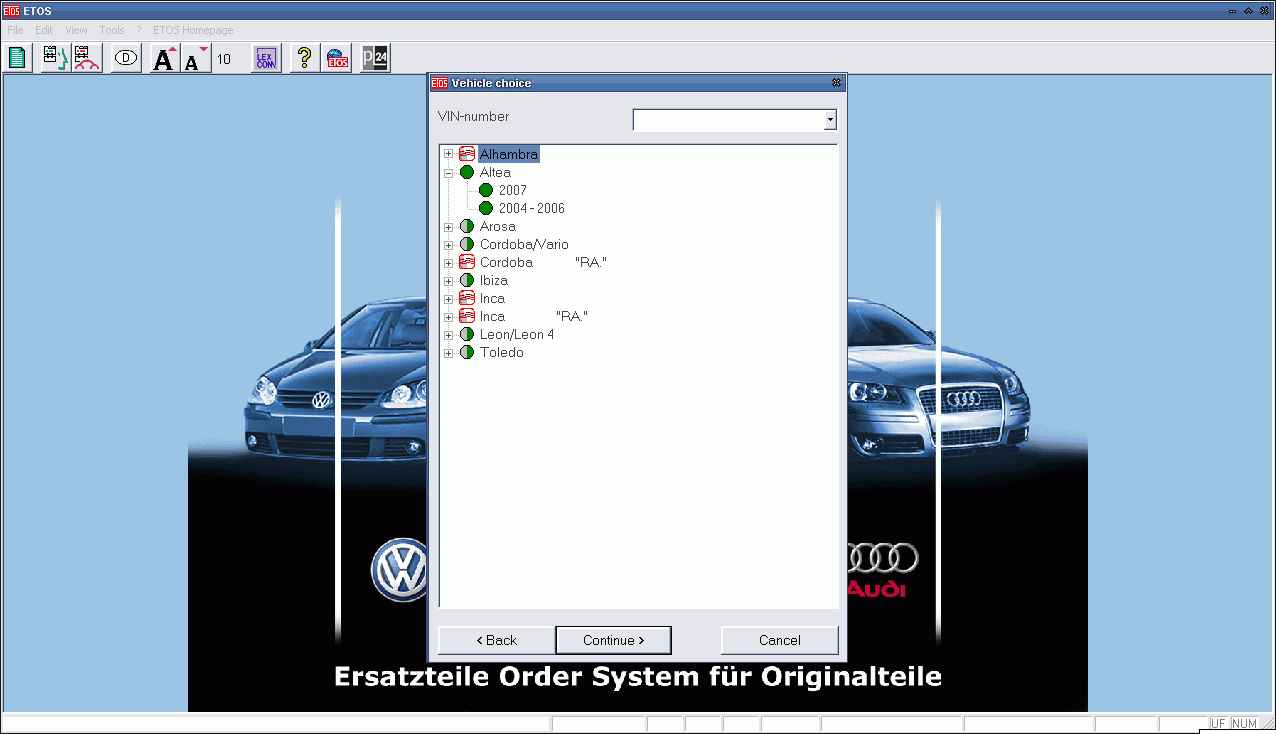
Task: Open the Edit menu
Action: [x=44, y=30]
